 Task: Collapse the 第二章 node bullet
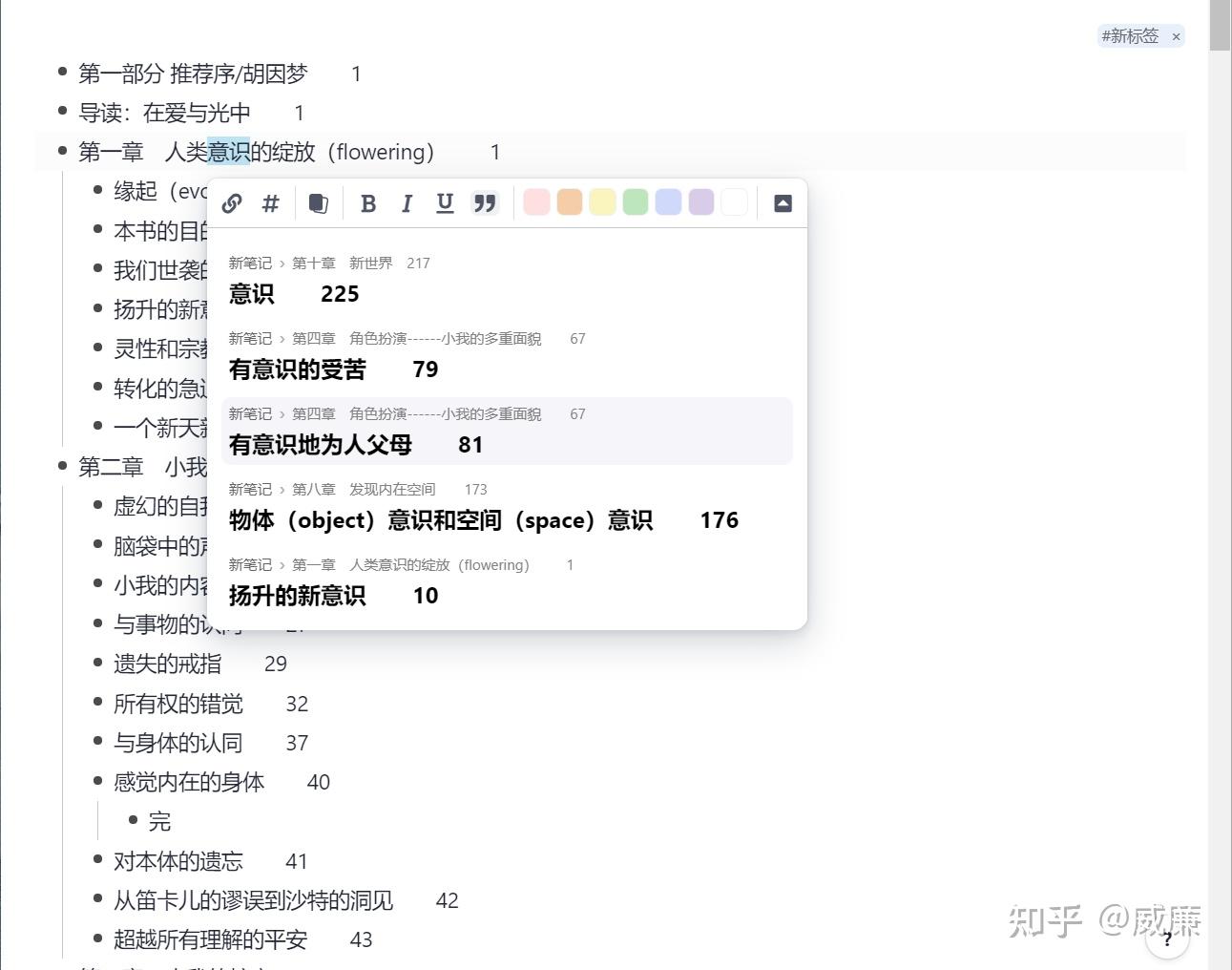point(63,466)
